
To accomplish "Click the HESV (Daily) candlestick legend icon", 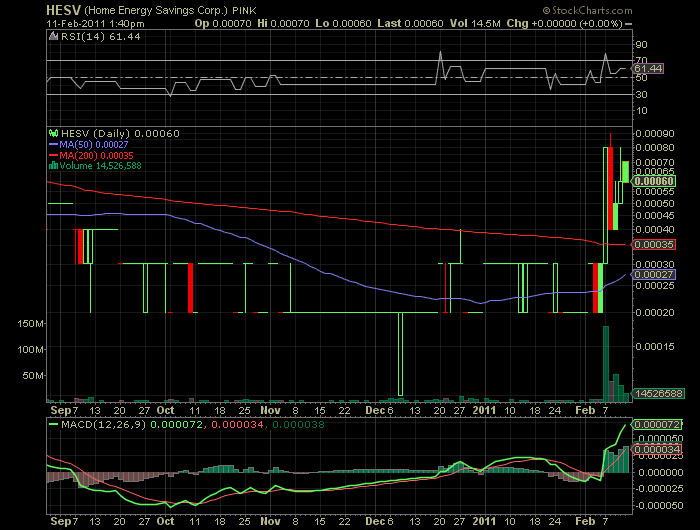I will click(x=53, y=133).
